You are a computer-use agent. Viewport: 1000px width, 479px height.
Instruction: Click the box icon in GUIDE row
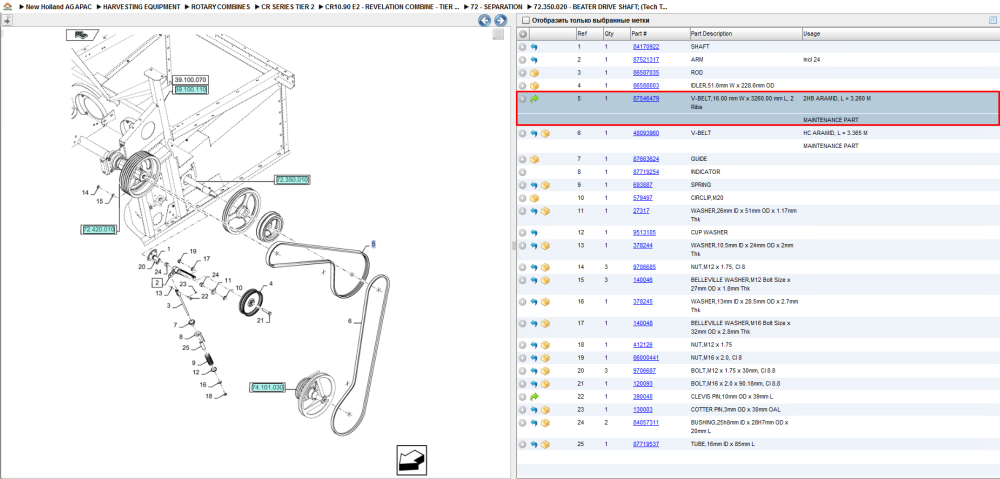(x=534, y=159)
